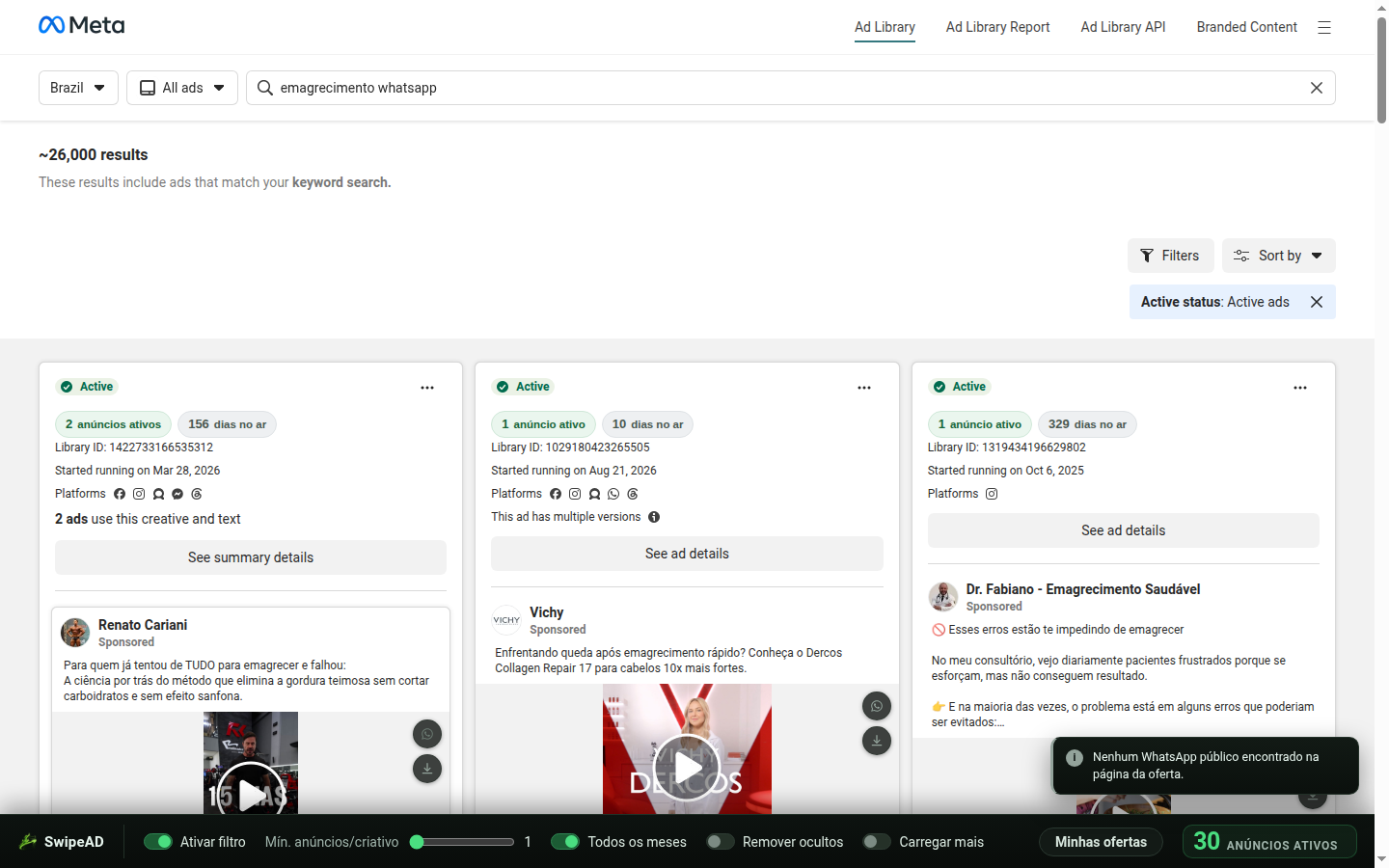Click Facebook platform icon on Renato Cariani ad
1389x868 pixels.
[120, 494]
